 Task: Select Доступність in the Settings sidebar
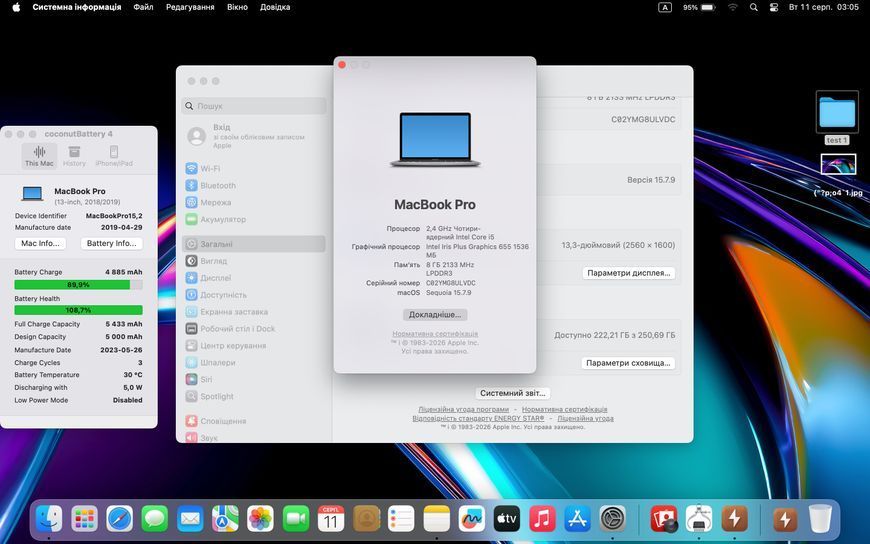click(x=254, y=295)
